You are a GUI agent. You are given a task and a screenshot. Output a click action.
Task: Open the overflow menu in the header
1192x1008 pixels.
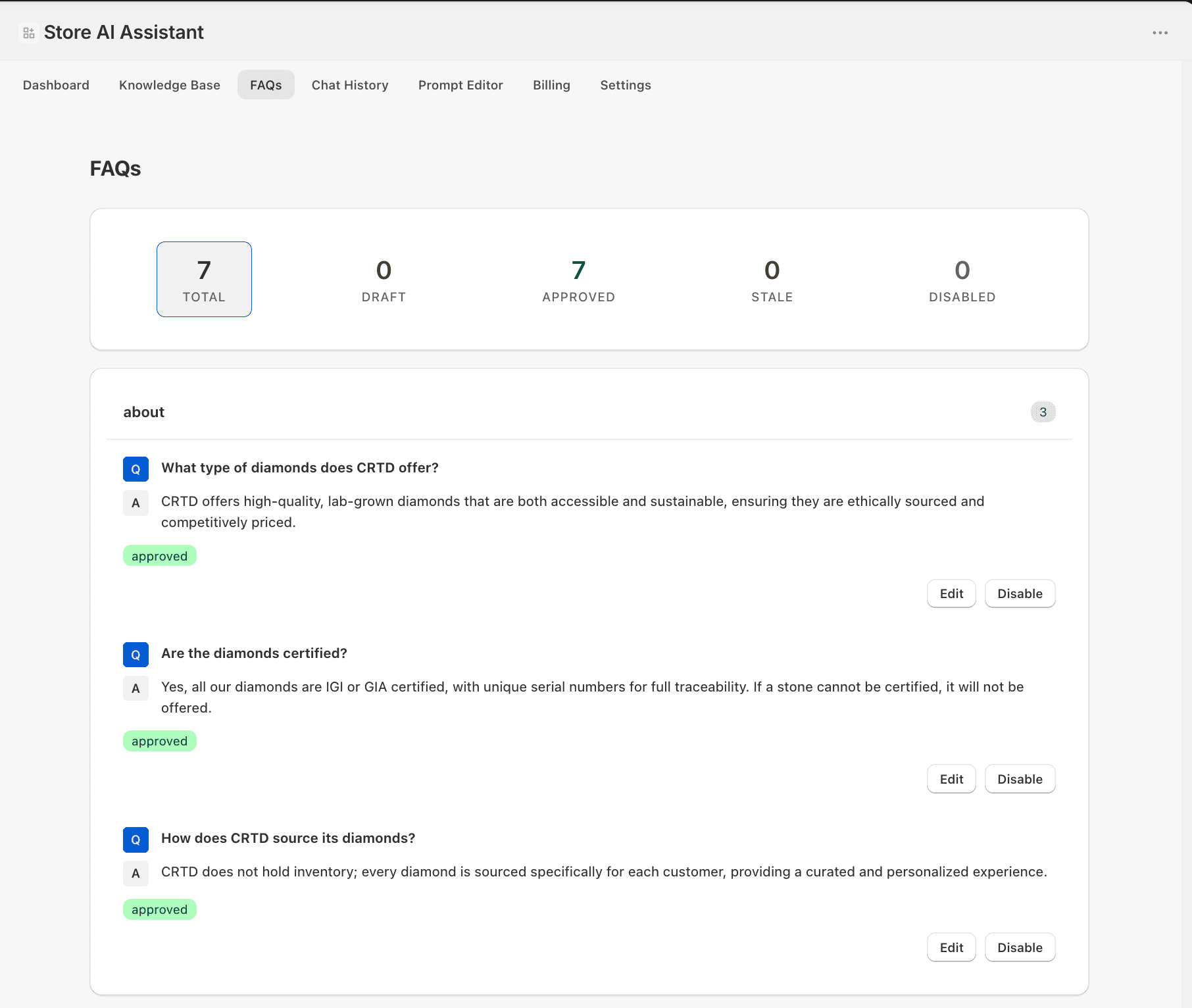coord(1160,32)
